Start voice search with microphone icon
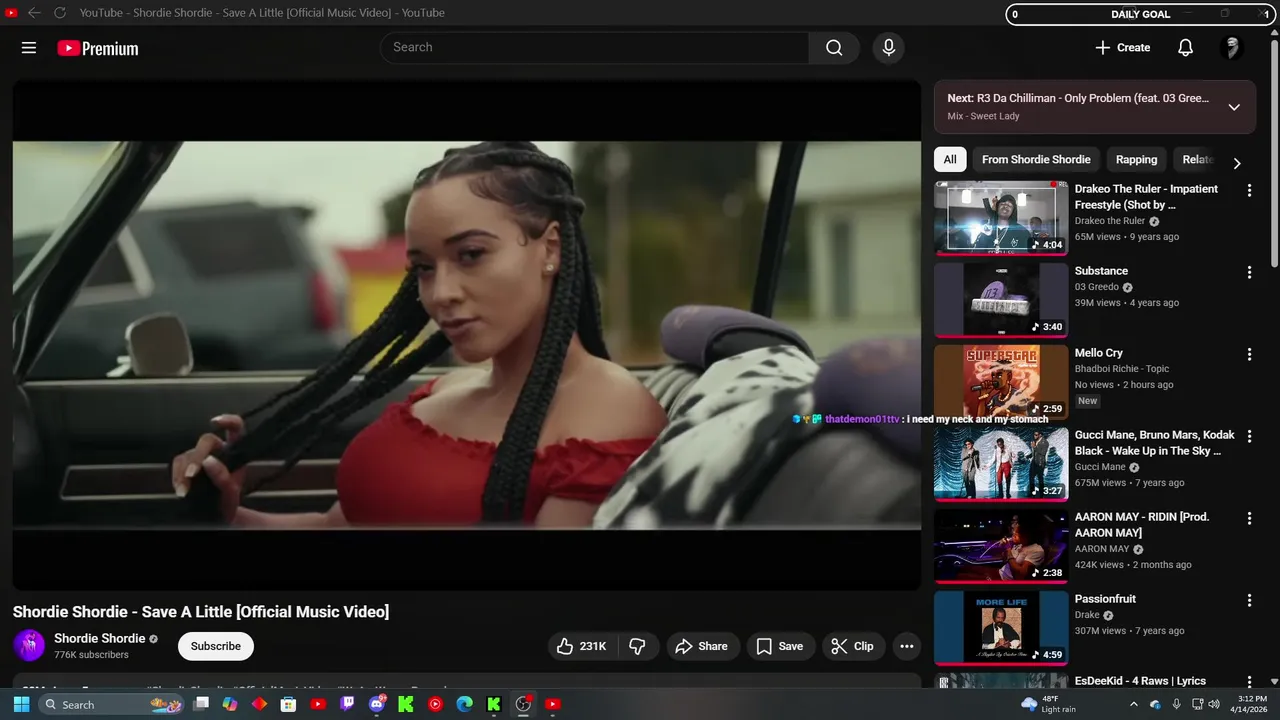This screenshot has height=720, width=1280. pyautogui.click(x=888, y=48)
